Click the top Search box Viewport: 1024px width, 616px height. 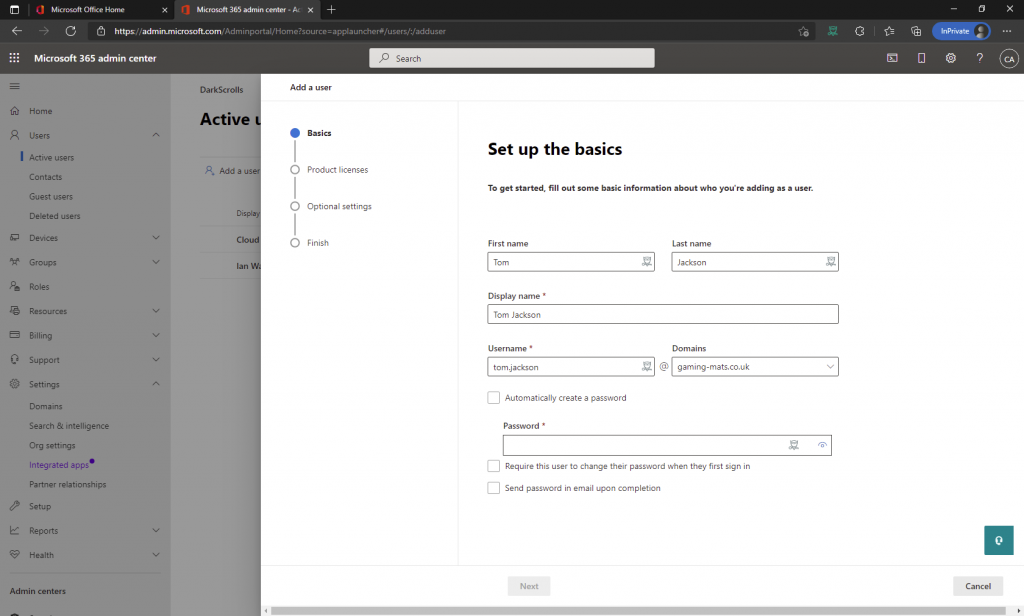tap(512, 58)
